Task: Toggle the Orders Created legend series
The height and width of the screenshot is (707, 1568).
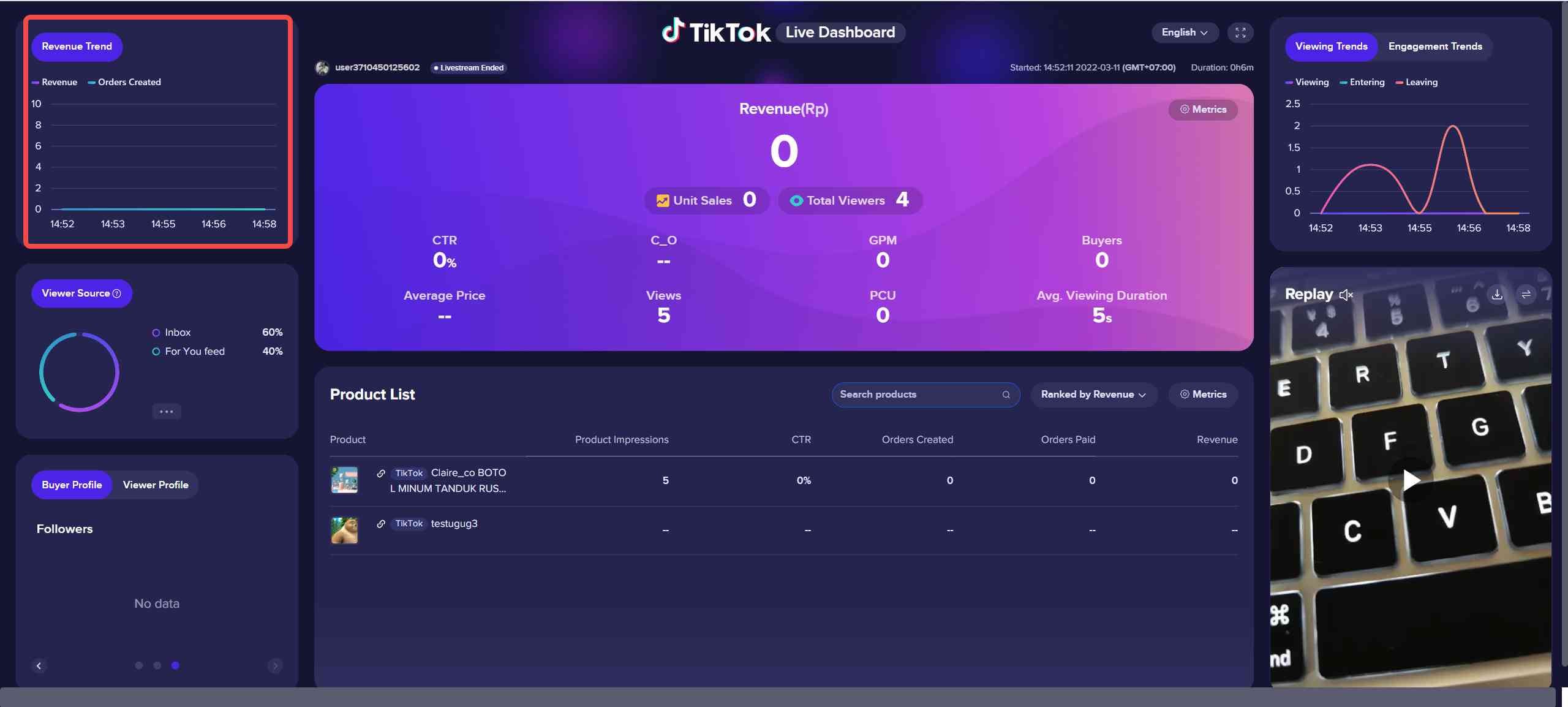Action: [x=124, y=82]
